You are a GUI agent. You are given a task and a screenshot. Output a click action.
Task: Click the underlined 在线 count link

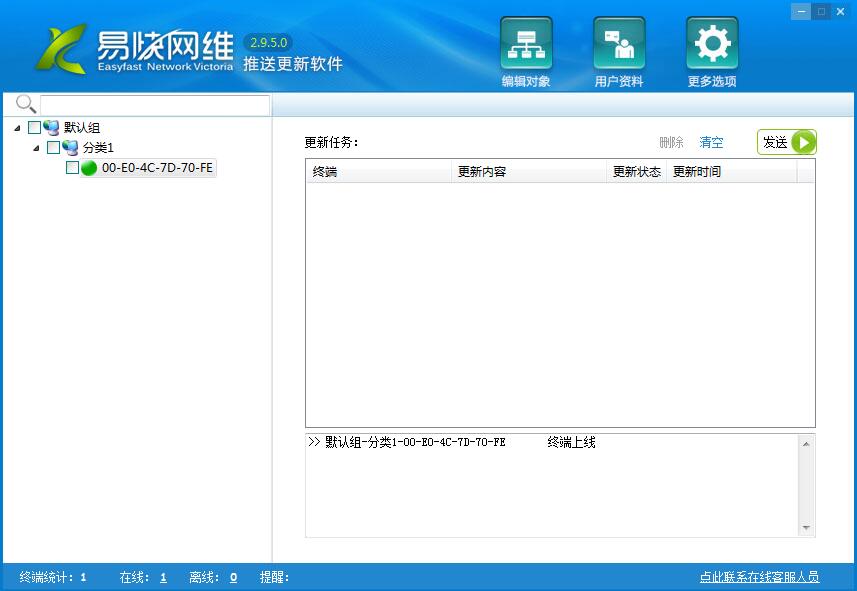162,577
